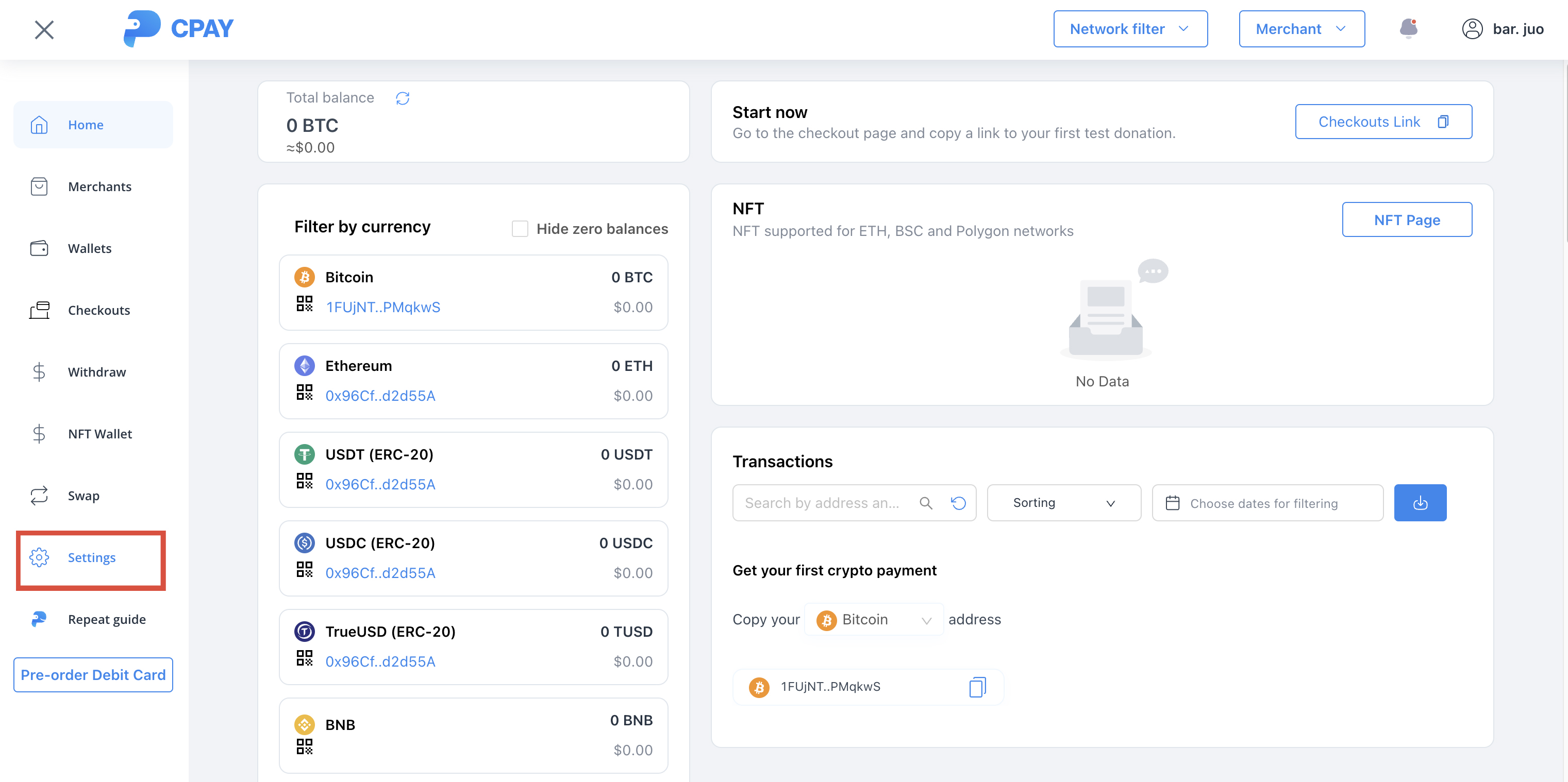
Task: Show QR code for TrueUSD (ERC-20) wallet
Action: tap(304, 658)
